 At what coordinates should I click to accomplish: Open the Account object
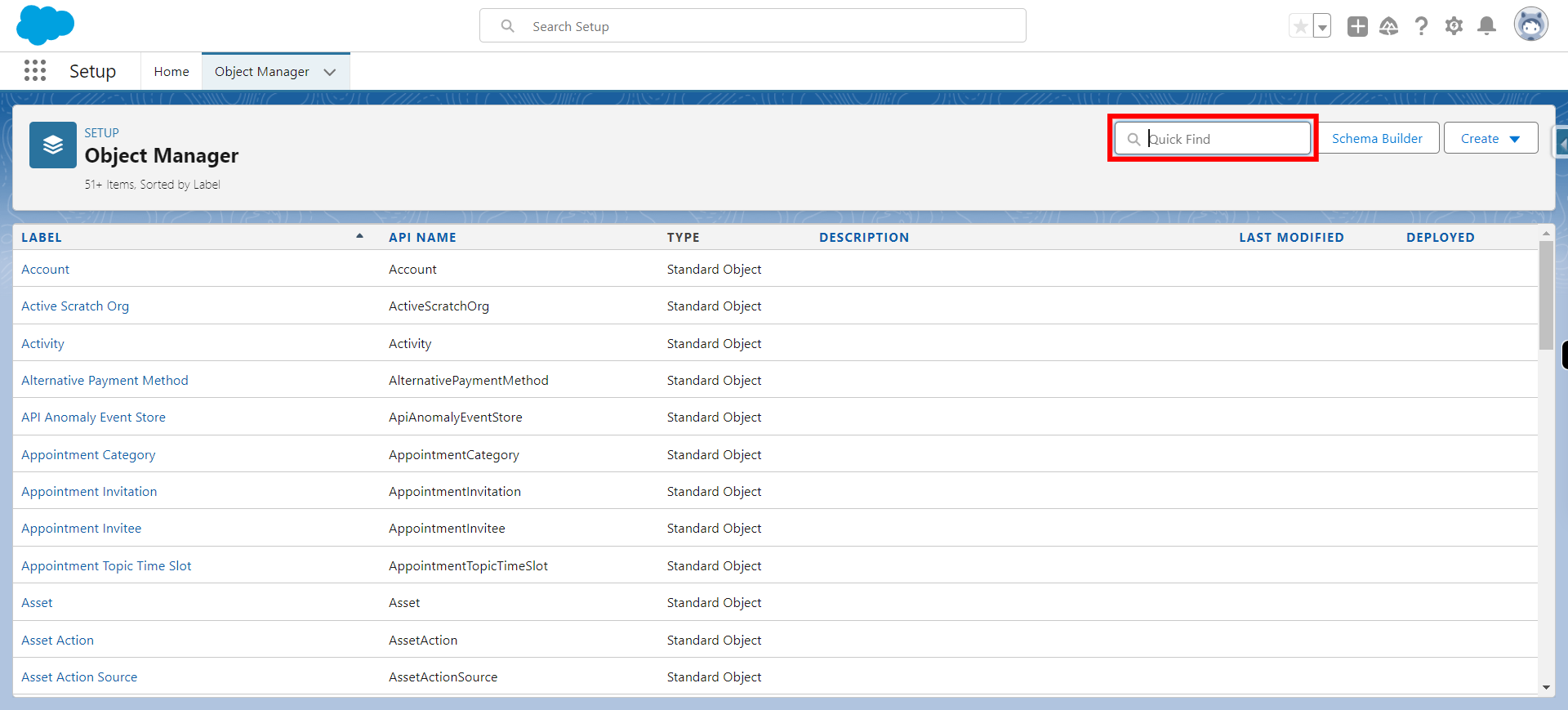point(46,270)
